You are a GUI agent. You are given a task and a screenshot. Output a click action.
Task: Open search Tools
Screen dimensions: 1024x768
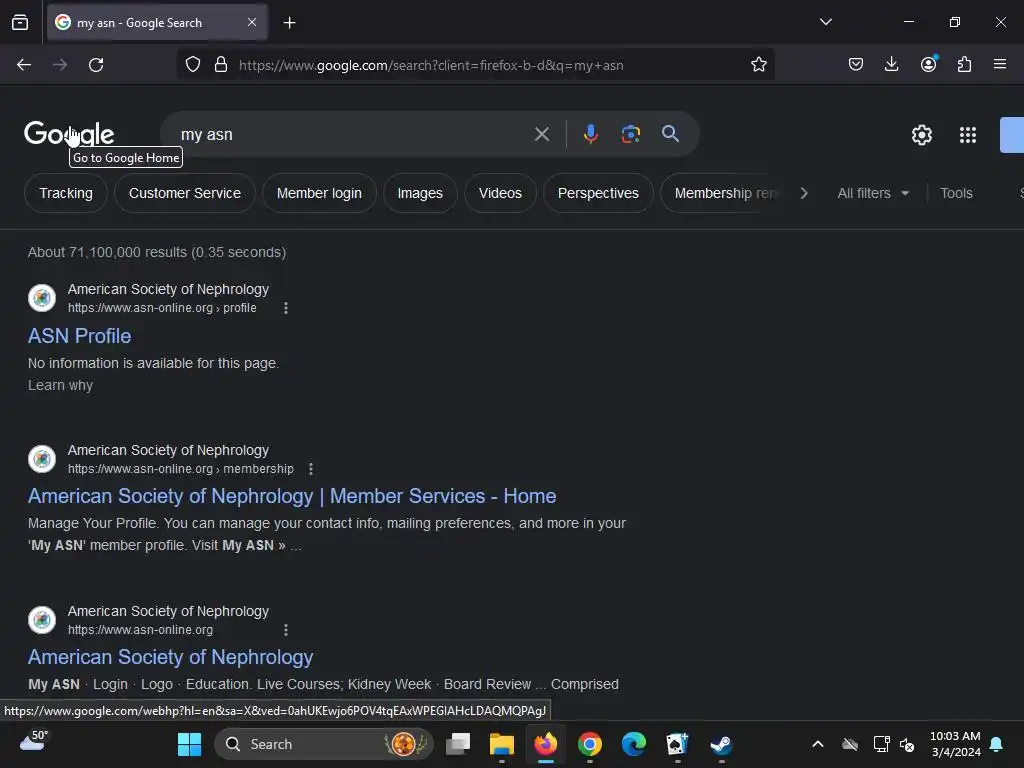pos(956,193)
